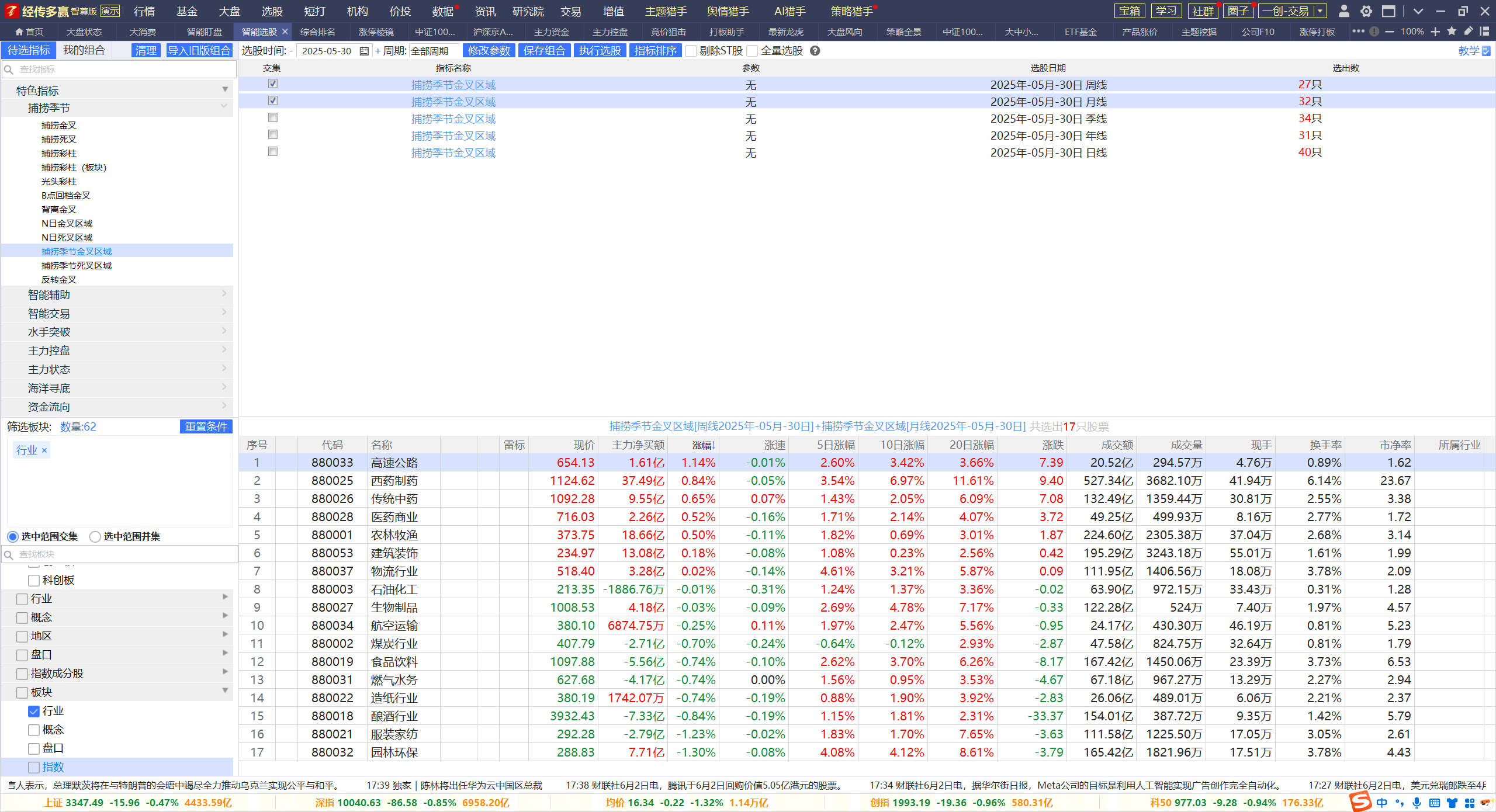The width and height of the screenshot is (1496, 812).
Task: Open the soft keyboard icon
Action: point(1434,803)
